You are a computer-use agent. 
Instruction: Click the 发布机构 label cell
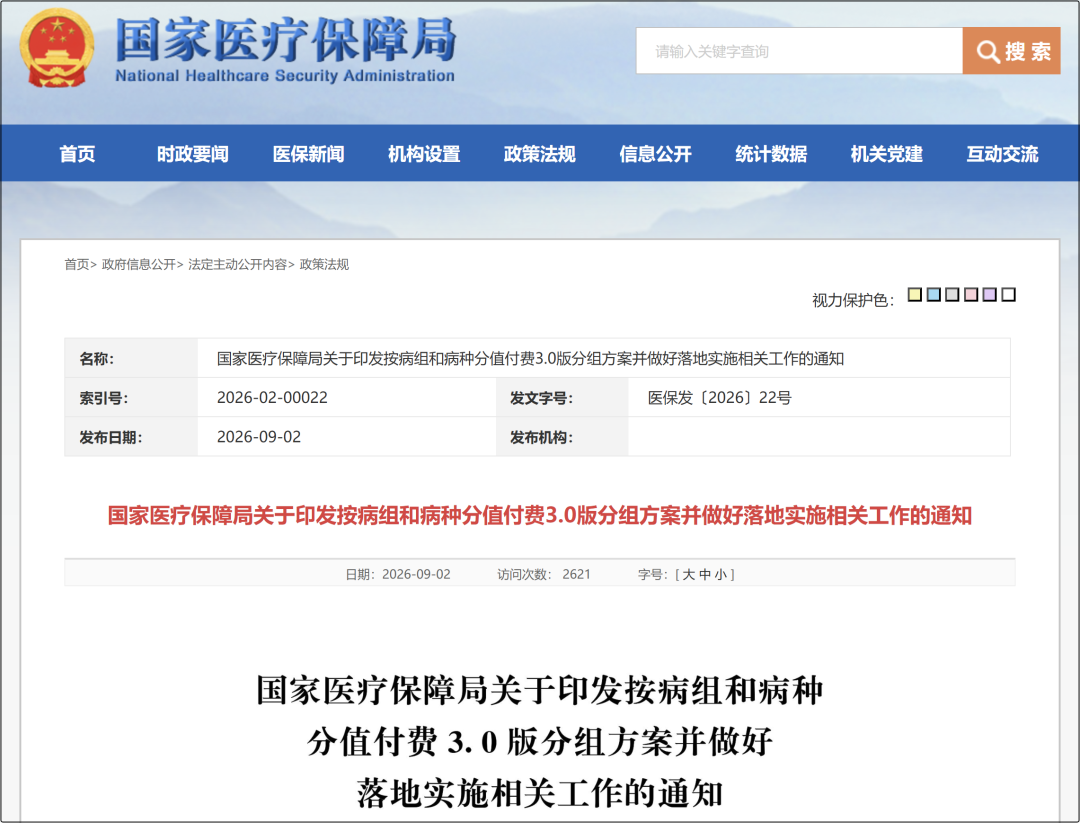[x=562, y=437]
